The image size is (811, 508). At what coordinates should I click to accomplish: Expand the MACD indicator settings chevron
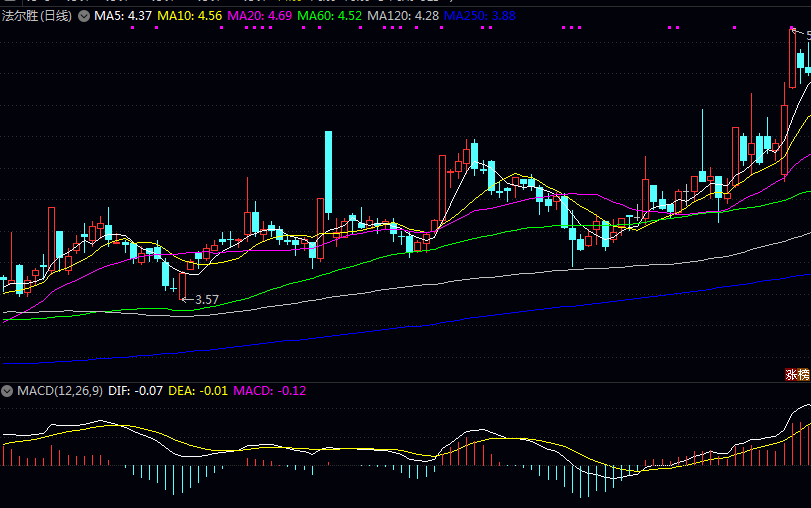pyautogui.click(x=7, y=391)
